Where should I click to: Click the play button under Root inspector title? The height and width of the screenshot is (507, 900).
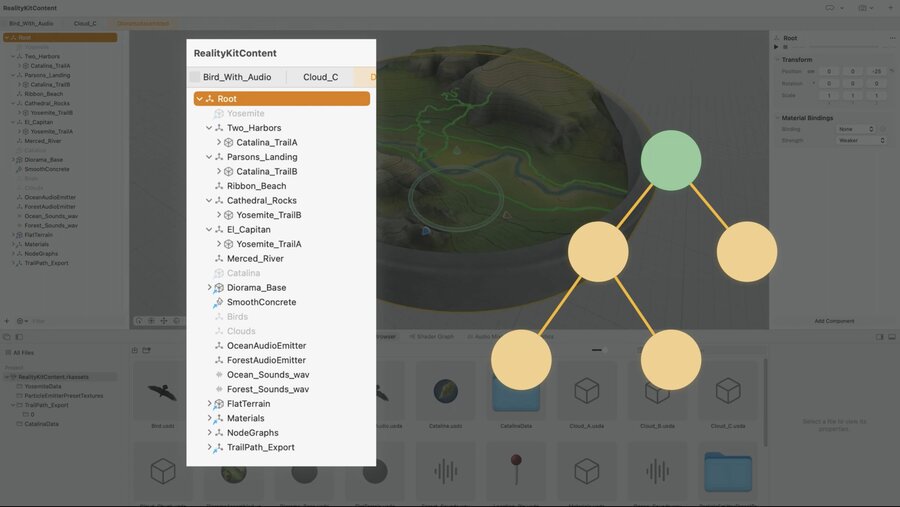776,47
